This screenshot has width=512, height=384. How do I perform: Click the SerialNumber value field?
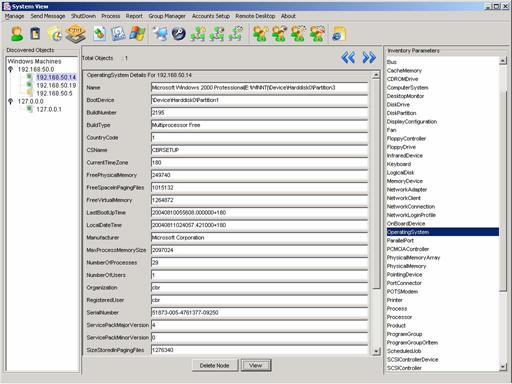tap(259, 312)
